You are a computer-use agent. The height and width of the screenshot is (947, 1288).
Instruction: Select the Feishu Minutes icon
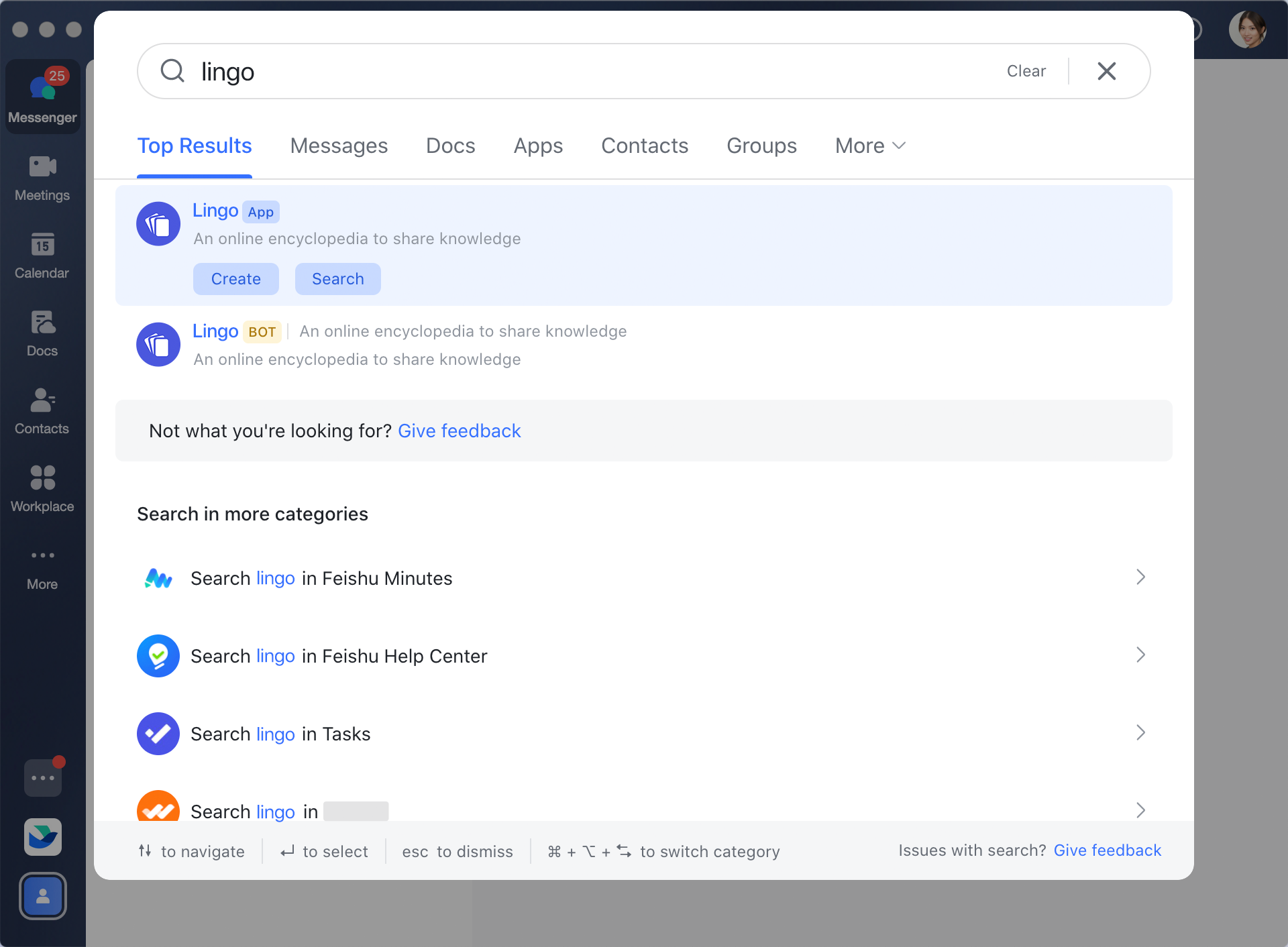click(158, 578)
